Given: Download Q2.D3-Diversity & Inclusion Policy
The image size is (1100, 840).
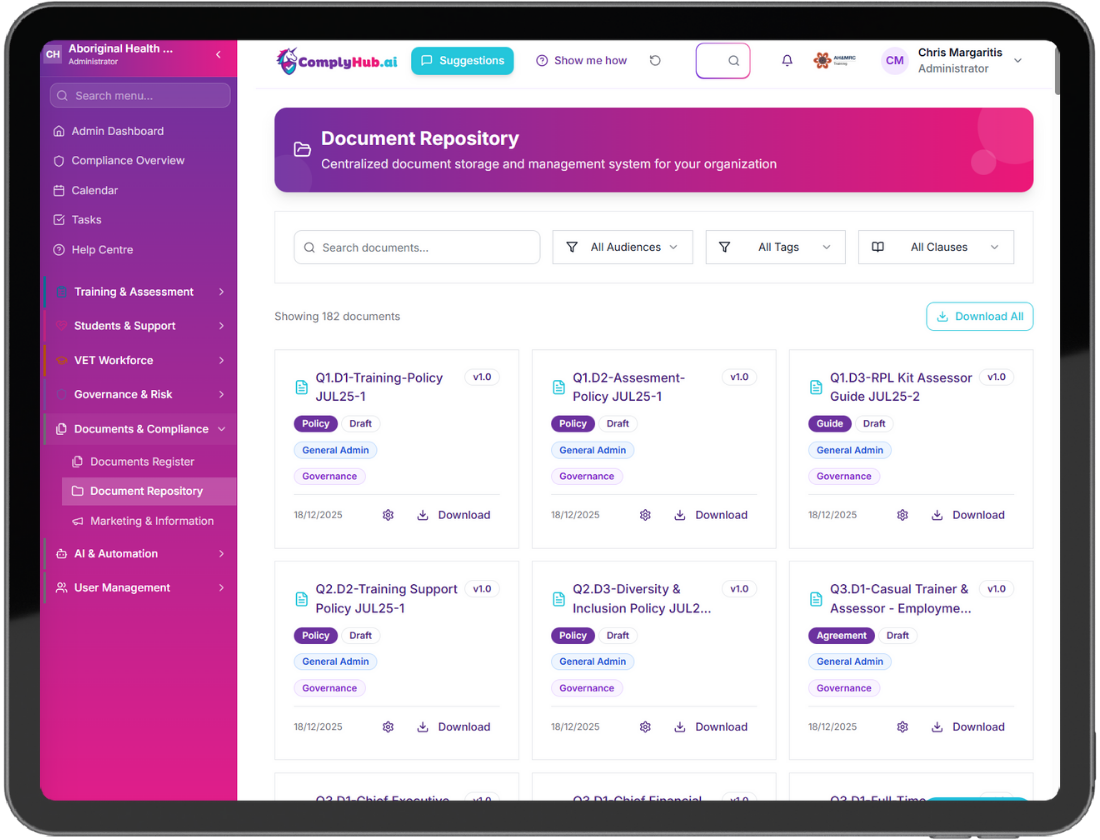Looking at the screenshot, I should (x=711, y=727).
